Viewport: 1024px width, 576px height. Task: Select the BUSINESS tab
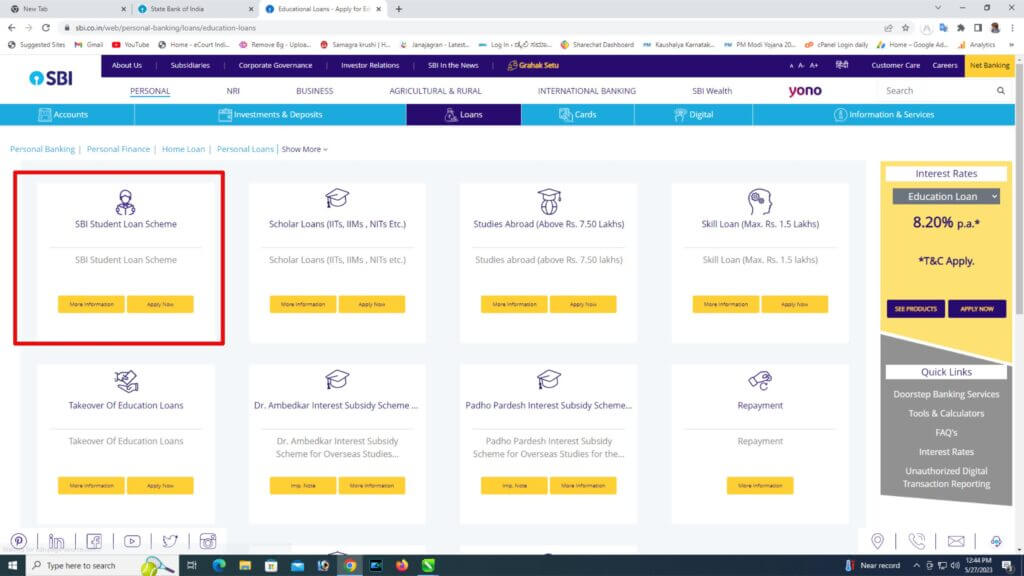(314, 91)
